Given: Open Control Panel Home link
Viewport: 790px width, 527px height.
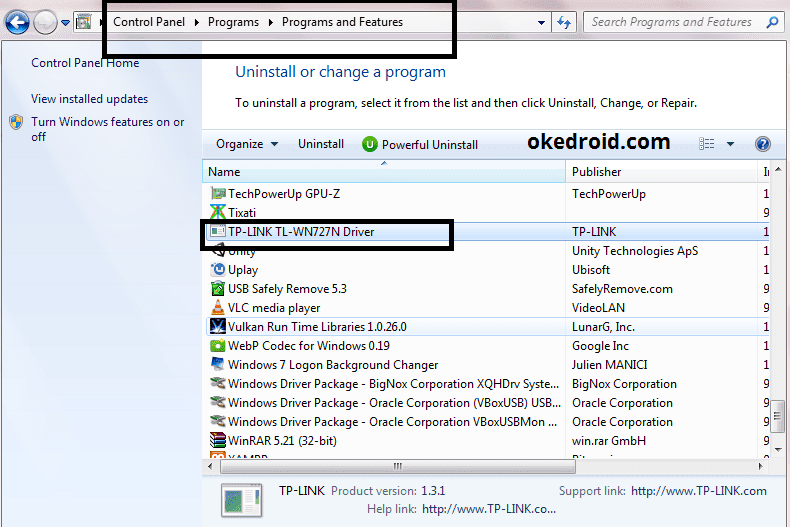Looking at the screenshot, I should pyautogui.click(x=85, y=63).
